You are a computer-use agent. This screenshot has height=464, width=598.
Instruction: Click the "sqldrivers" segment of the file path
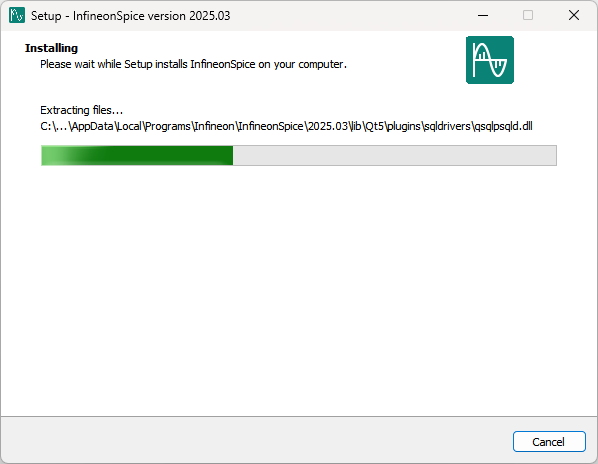447,126
